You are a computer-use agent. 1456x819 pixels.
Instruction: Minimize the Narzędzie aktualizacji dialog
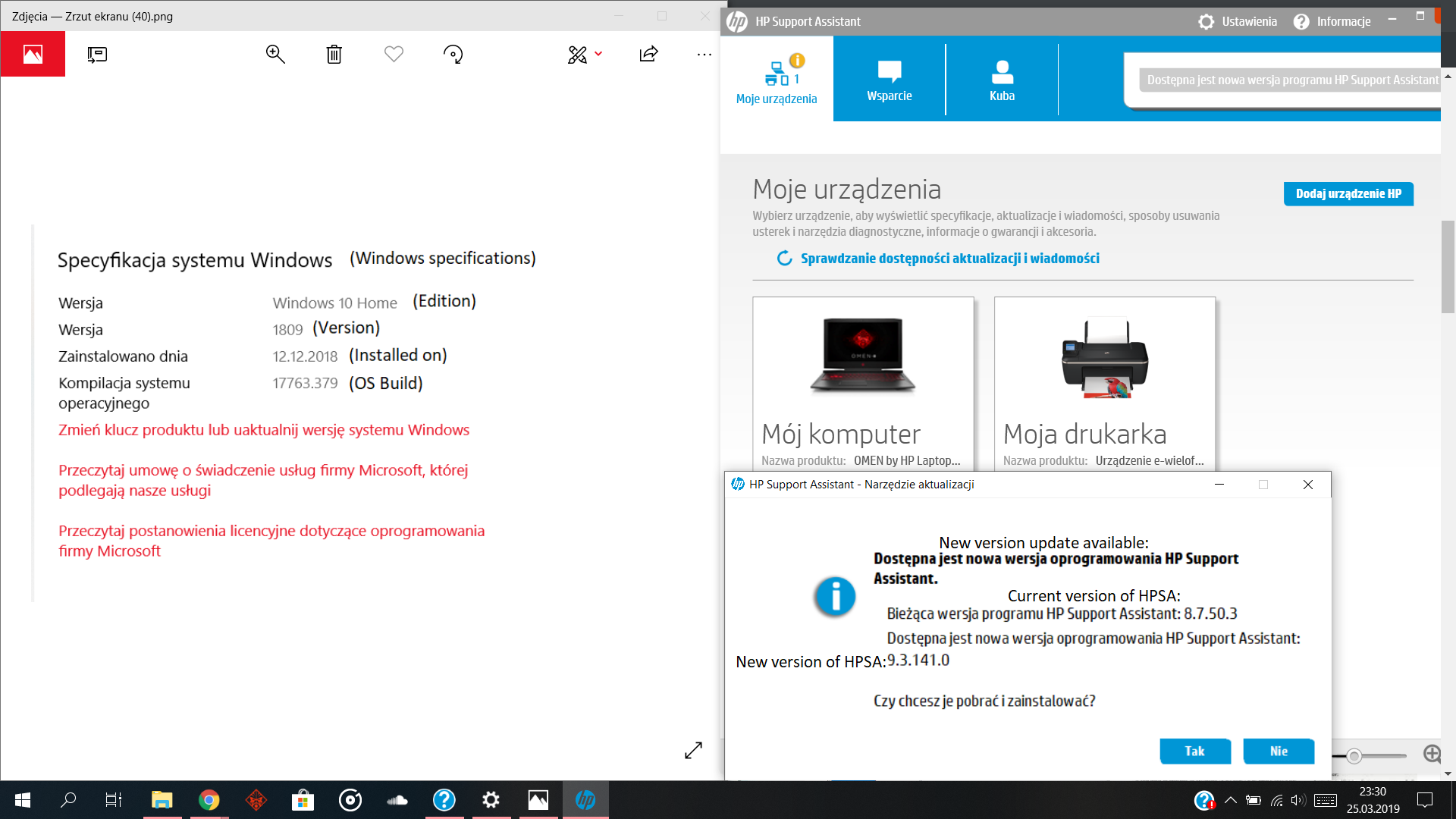[1219, 485]
